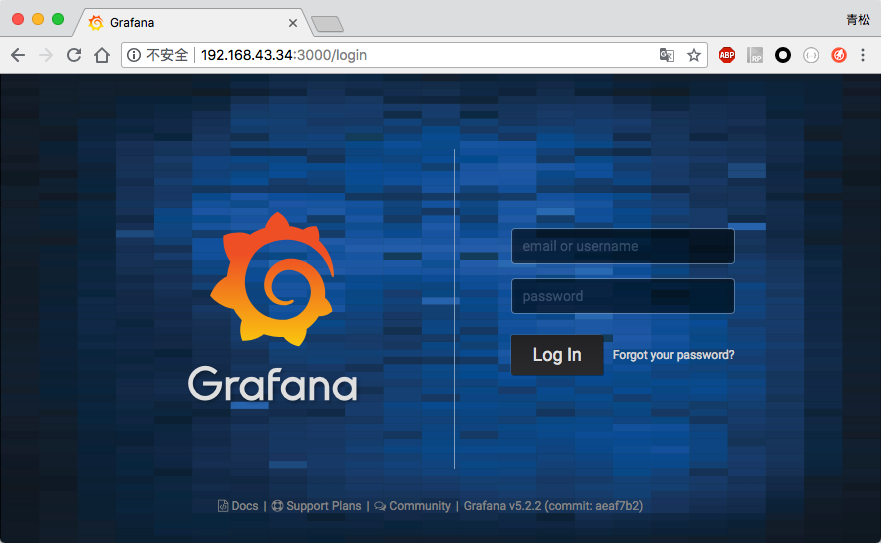
Task: Focus the password field
Action: [623, 296]
